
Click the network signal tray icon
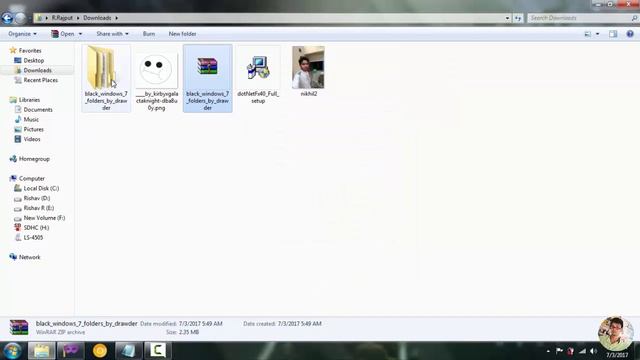582,351
